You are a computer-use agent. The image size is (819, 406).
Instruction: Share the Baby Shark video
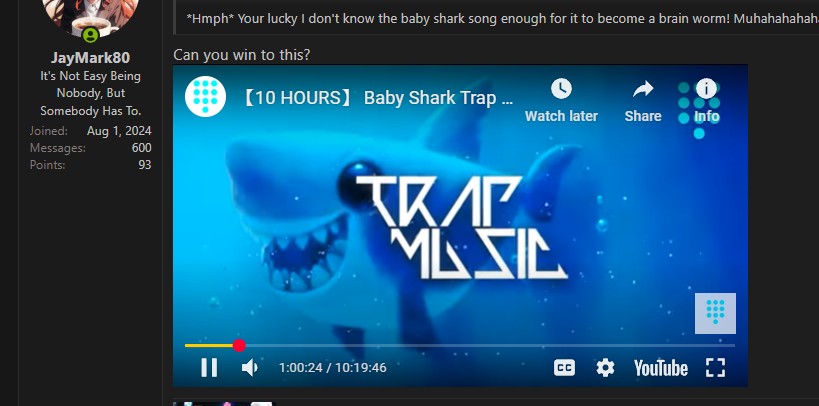click(x=643, y=101)
